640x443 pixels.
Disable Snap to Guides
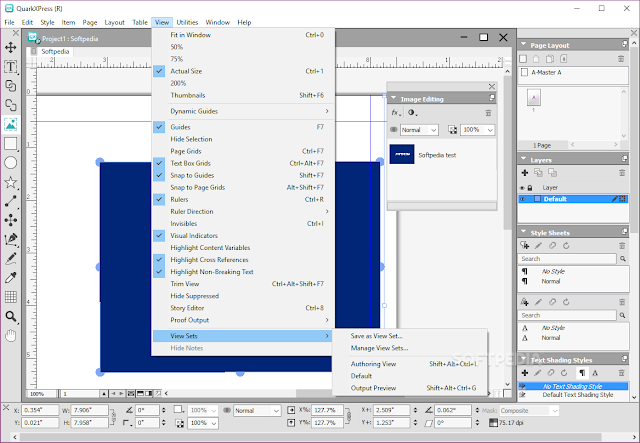click(x=243, y=175)
